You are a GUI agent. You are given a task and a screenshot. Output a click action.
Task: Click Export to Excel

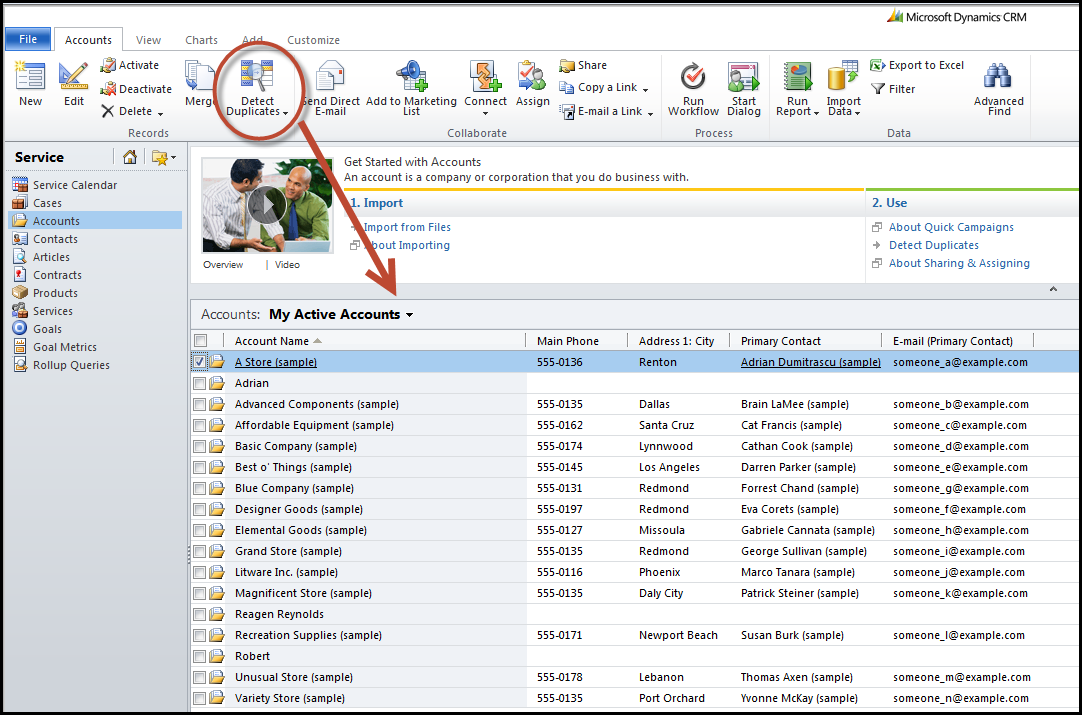pyautogui.click(x=917, y=65)
